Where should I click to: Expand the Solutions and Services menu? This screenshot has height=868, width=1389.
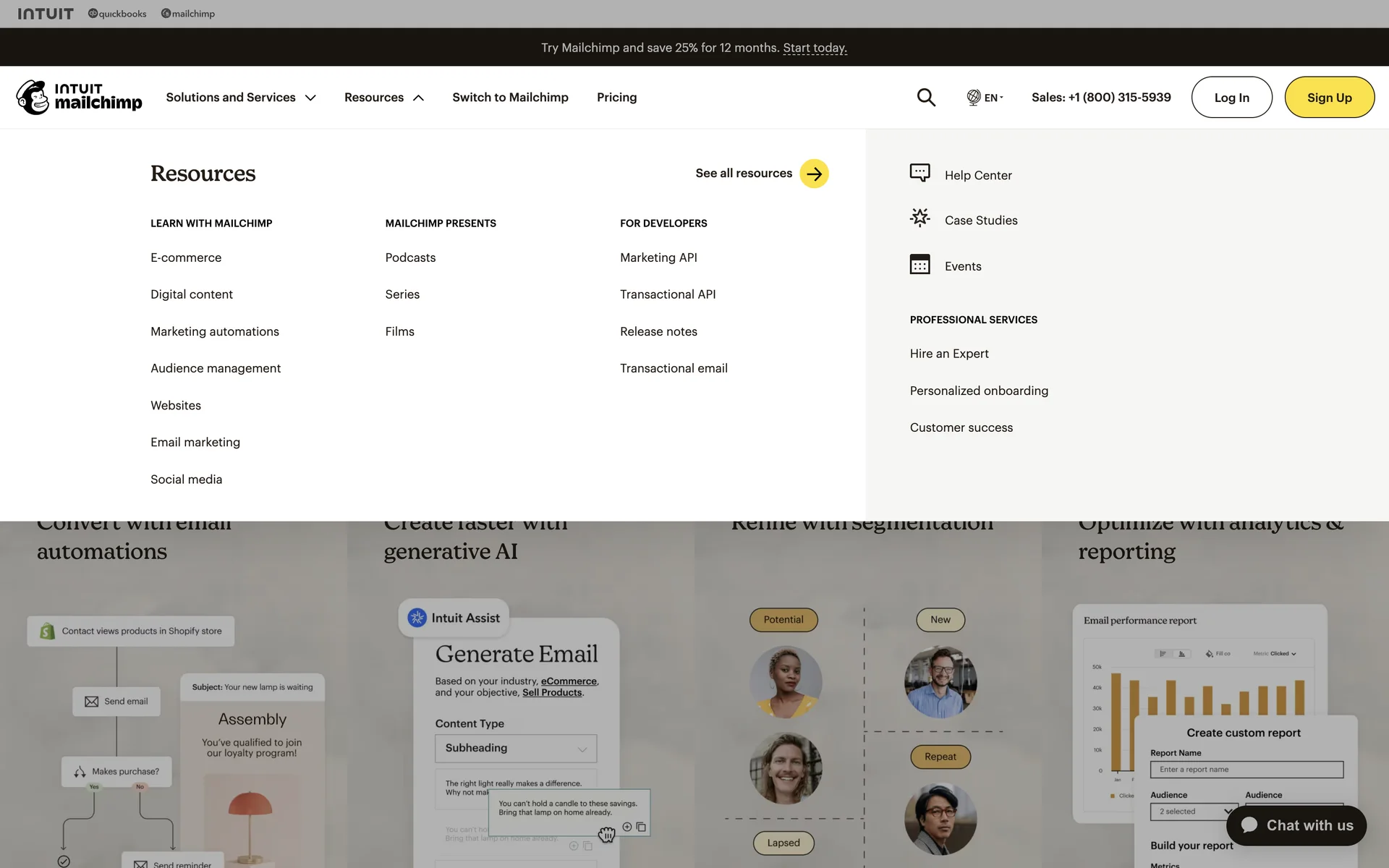240,97
